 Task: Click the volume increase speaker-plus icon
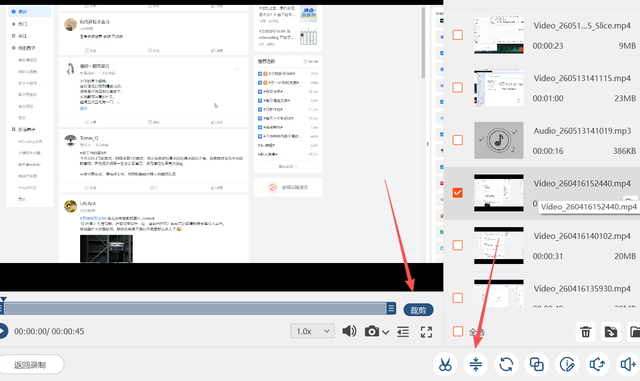pos(628,364)
